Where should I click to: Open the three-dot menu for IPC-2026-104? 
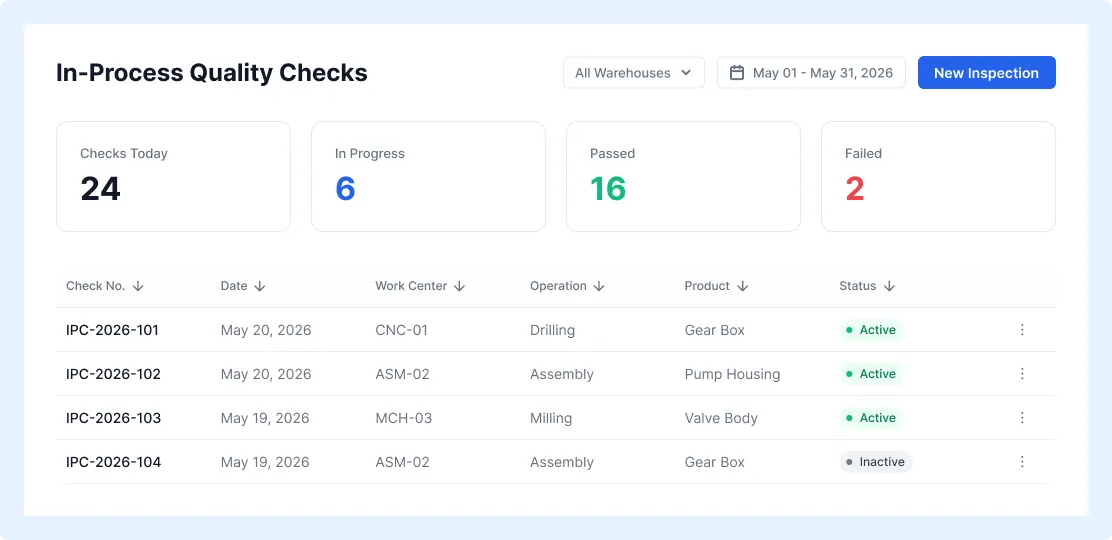pyautogui.click(x=1022, y=461)
